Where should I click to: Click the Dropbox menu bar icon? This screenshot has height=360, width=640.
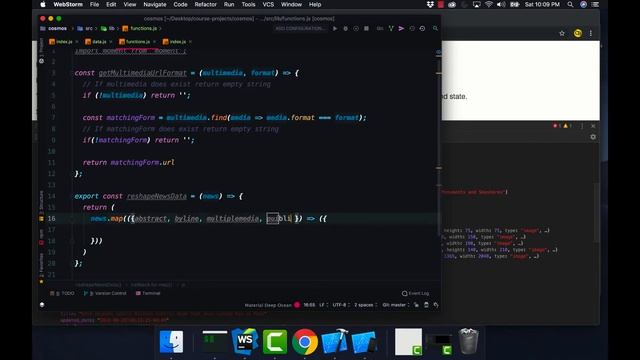point(430,4)
